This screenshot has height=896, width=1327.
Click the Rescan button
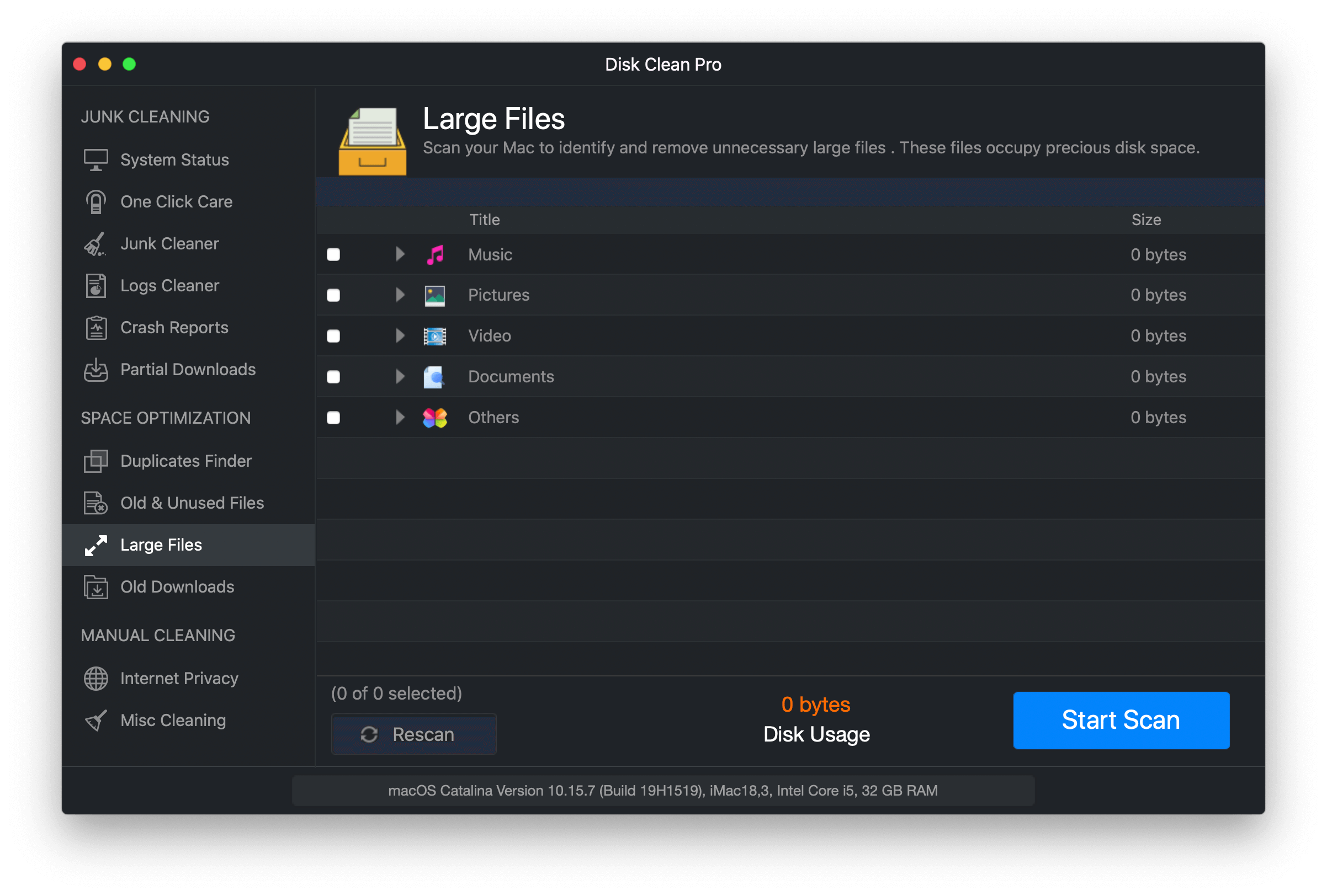click(413, 734)
